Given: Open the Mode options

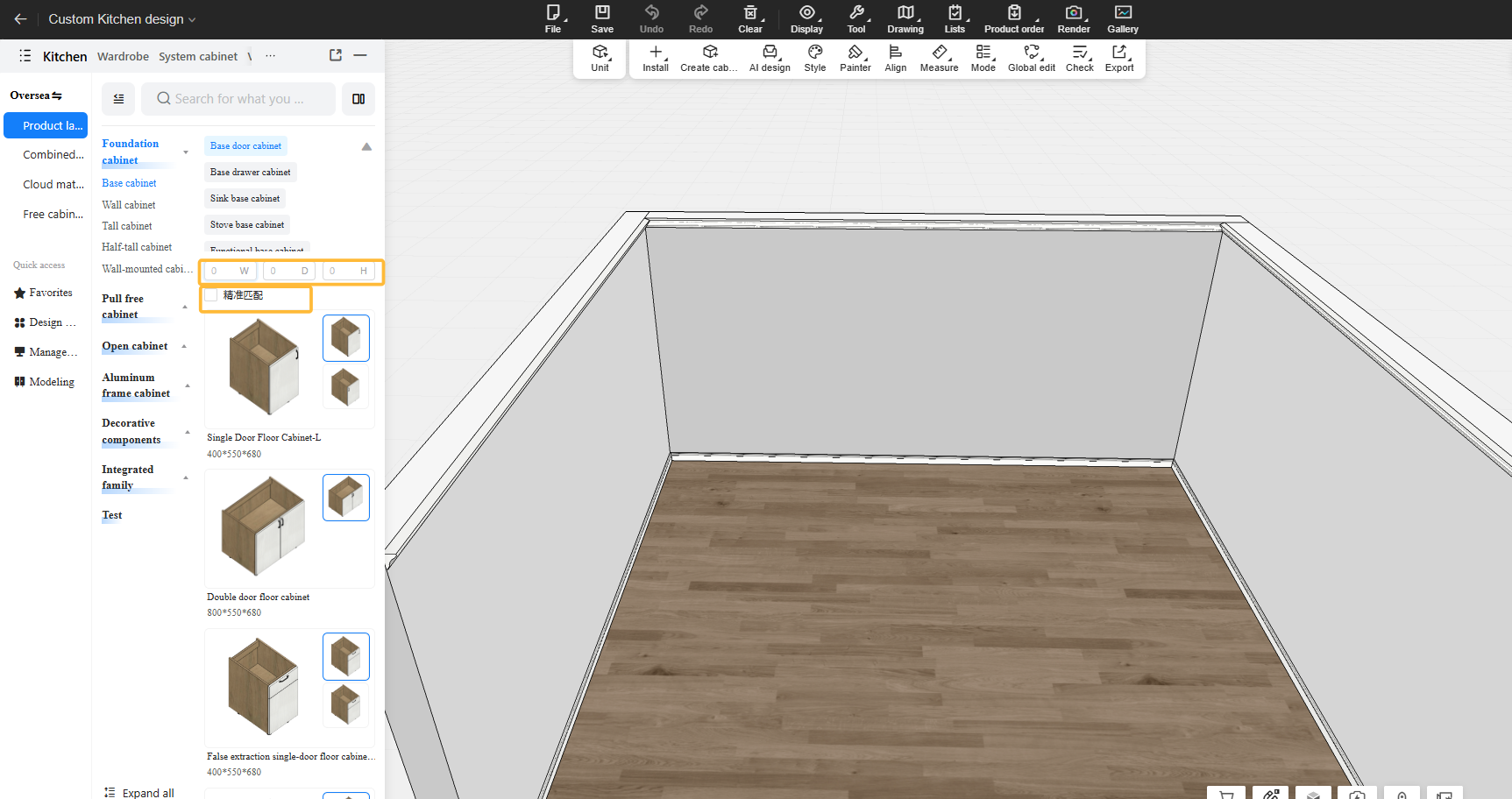Looking at the screenshot, I should tap(983, 58).
